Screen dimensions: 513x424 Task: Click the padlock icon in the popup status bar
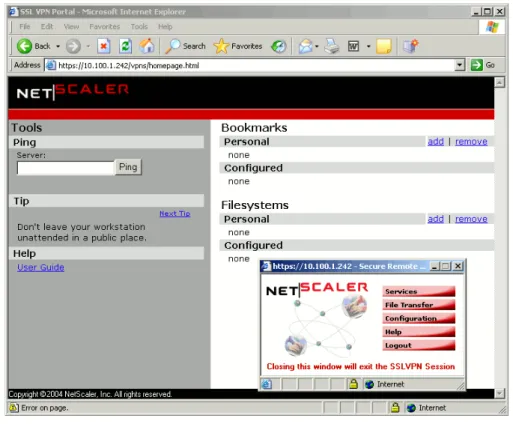click(353, 384)
